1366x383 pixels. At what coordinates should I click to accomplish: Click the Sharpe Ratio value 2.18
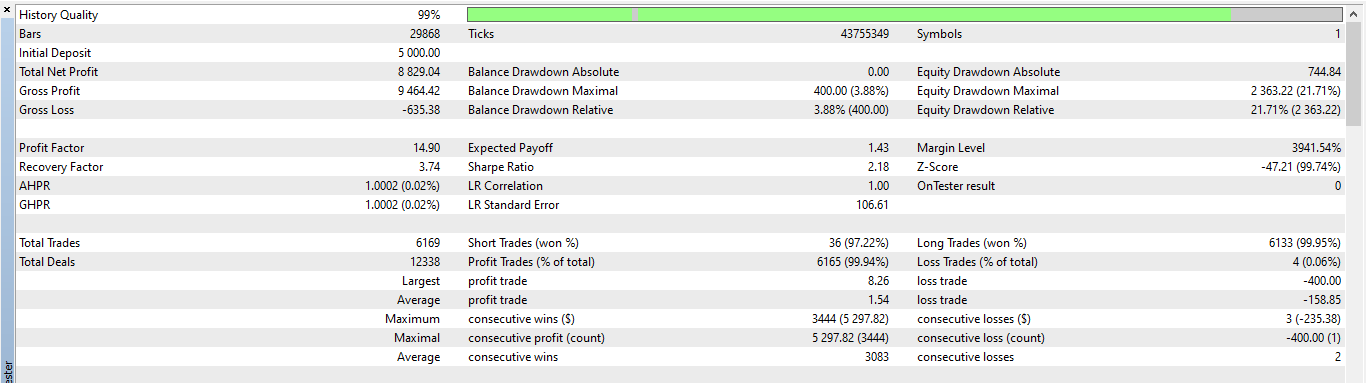[879, 167]
